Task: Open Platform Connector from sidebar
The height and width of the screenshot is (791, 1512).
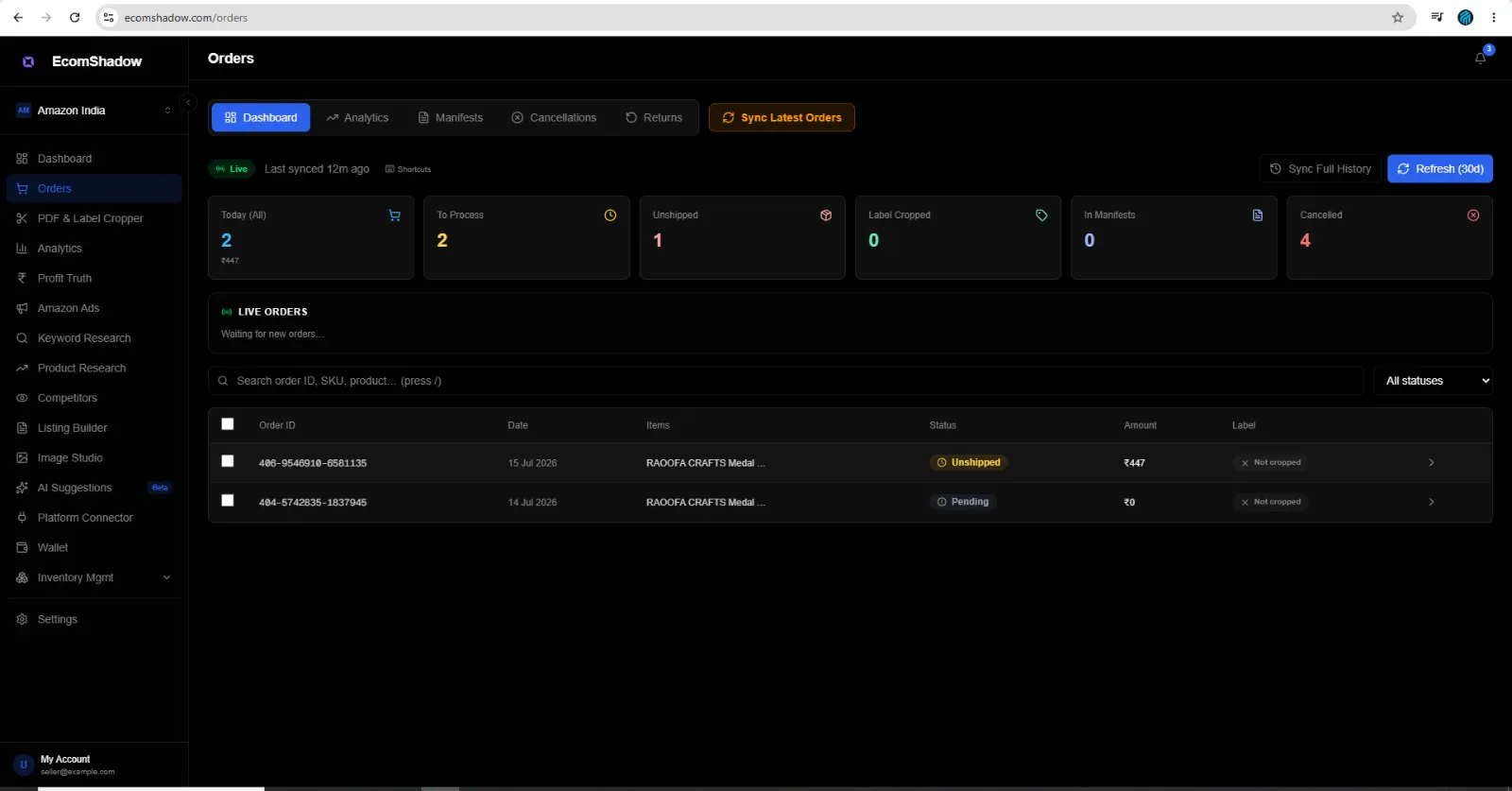Action: click(x=93, y=518)
